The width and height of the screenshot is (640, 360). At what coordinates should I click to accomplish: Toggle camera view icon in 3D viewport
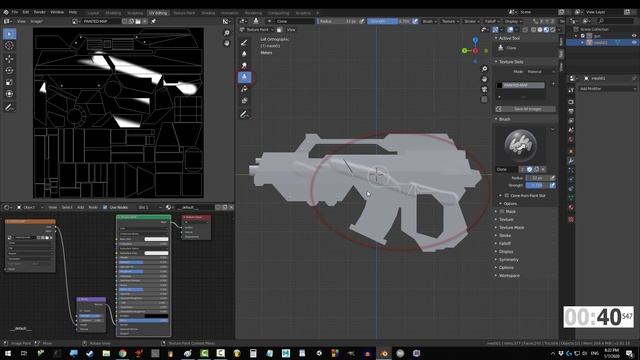[484, 89]
